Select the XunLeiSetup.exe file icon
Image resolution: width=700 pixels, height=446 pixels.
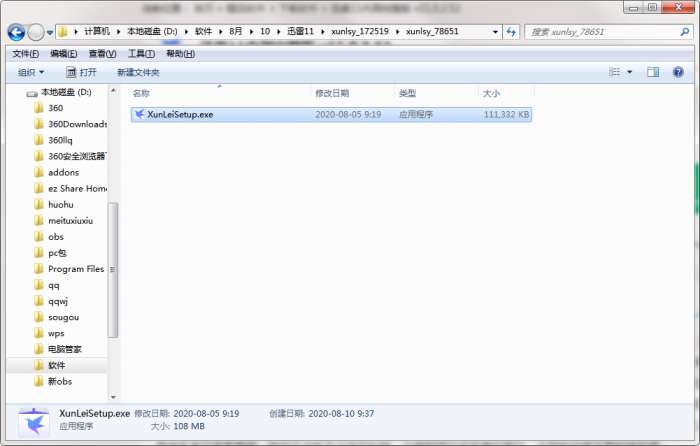(x=139, y=114)
